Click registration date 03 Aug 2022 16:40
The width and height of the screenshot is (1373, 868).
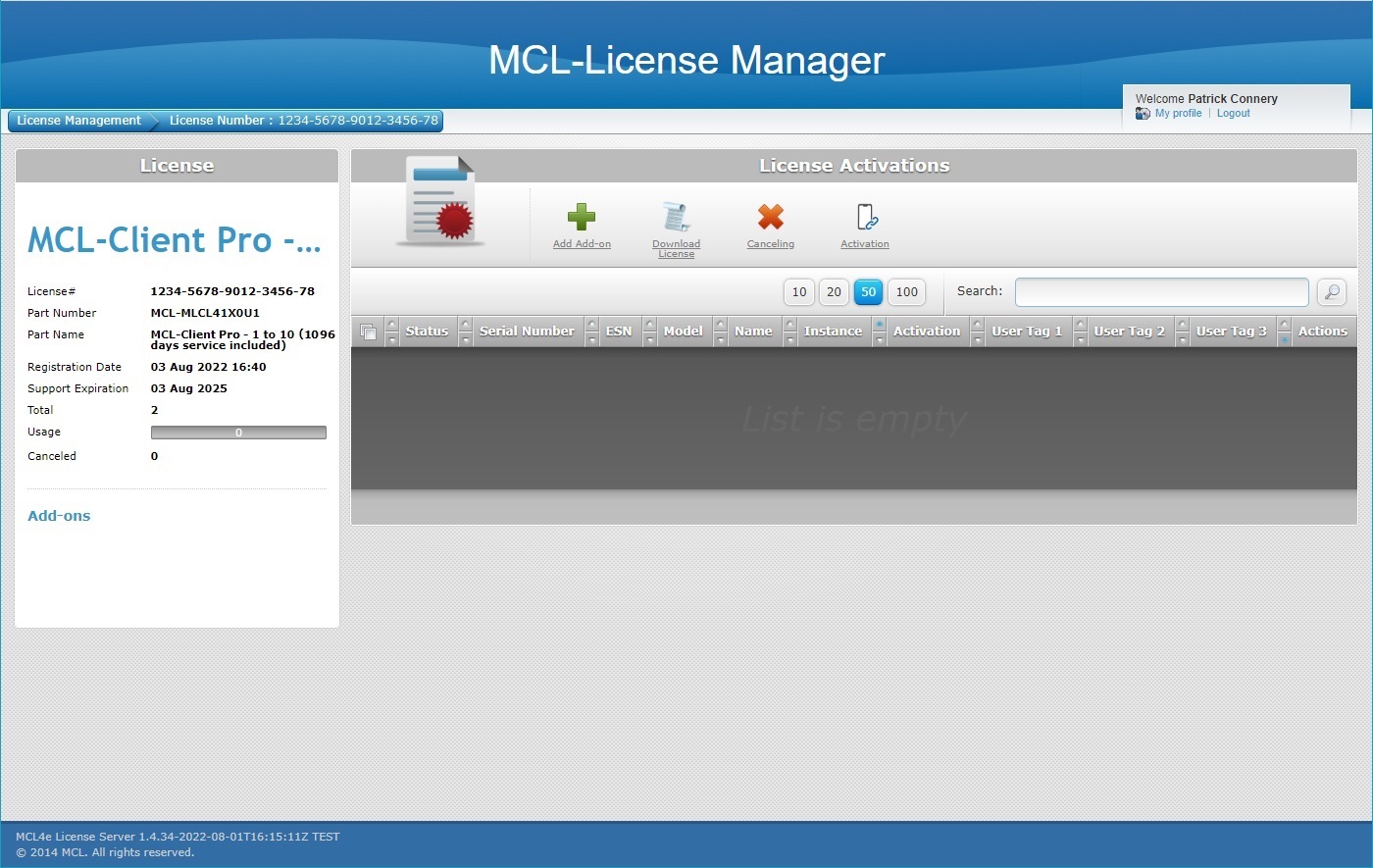pyautogui.click(x=208, y=367)
